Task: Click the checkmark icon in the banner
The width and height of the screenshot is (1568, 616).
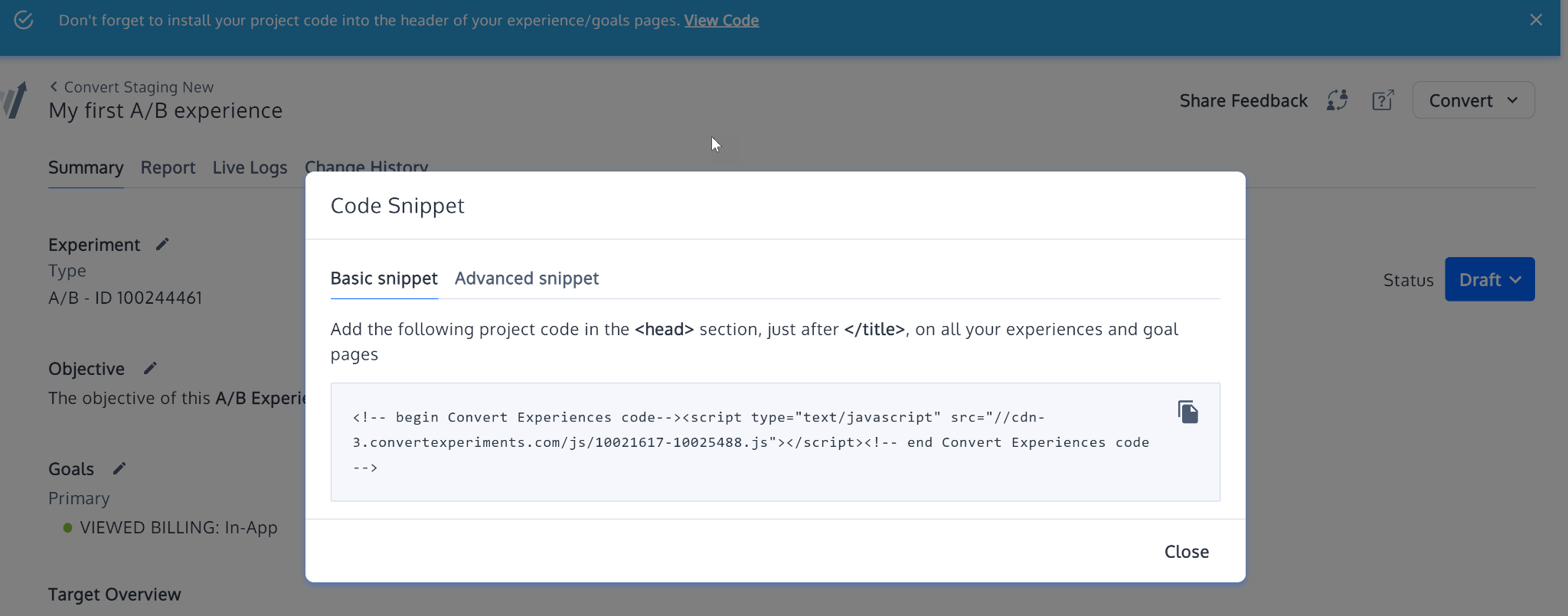Action: coord(24,20)
